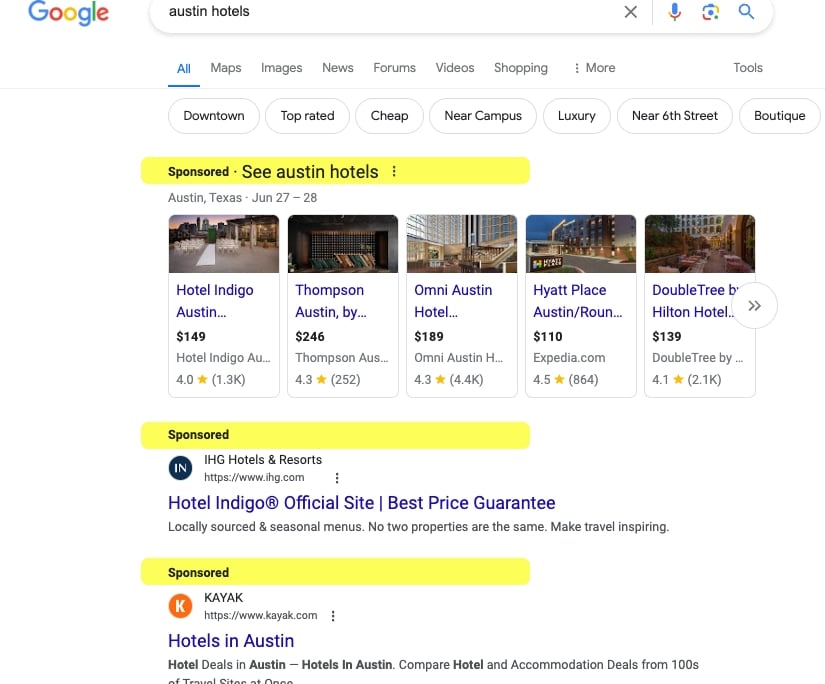
Task: Apply the Downtown filter chip
Action: (214, 116)
